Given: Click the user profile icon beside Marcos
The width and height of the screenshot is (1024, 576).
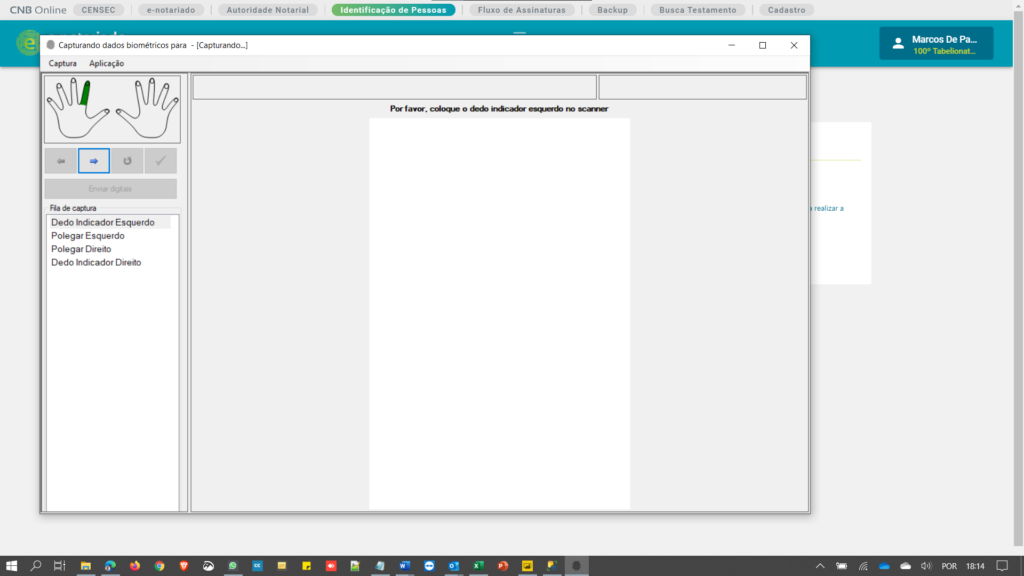Looking at the screenshot, I should point(897,43).
